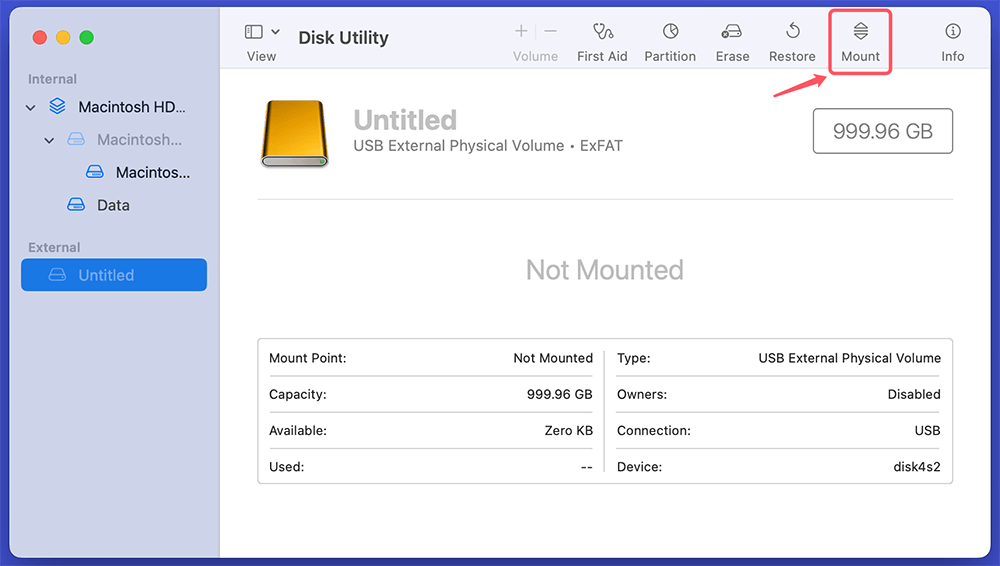Open the Info panel
1000x566 pixels.
coord(952,33)
